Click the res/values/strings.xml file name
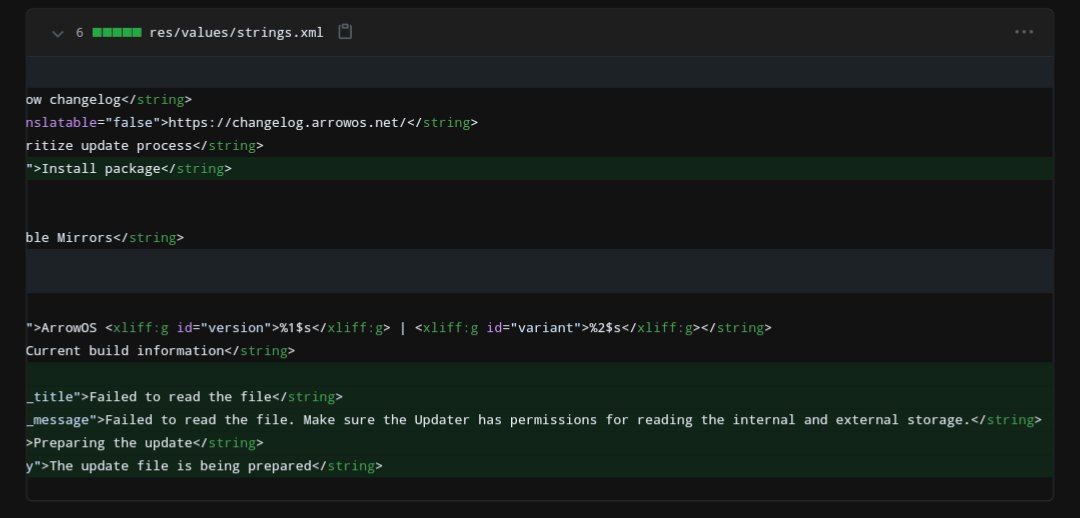 coord(236,32)
